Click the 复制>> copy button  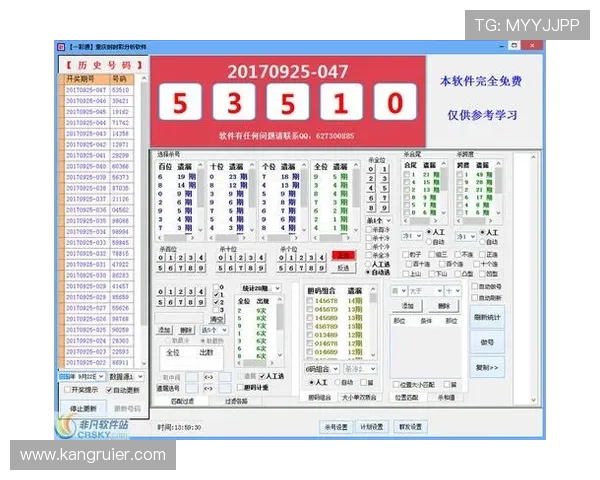click(x=487, y=366)
